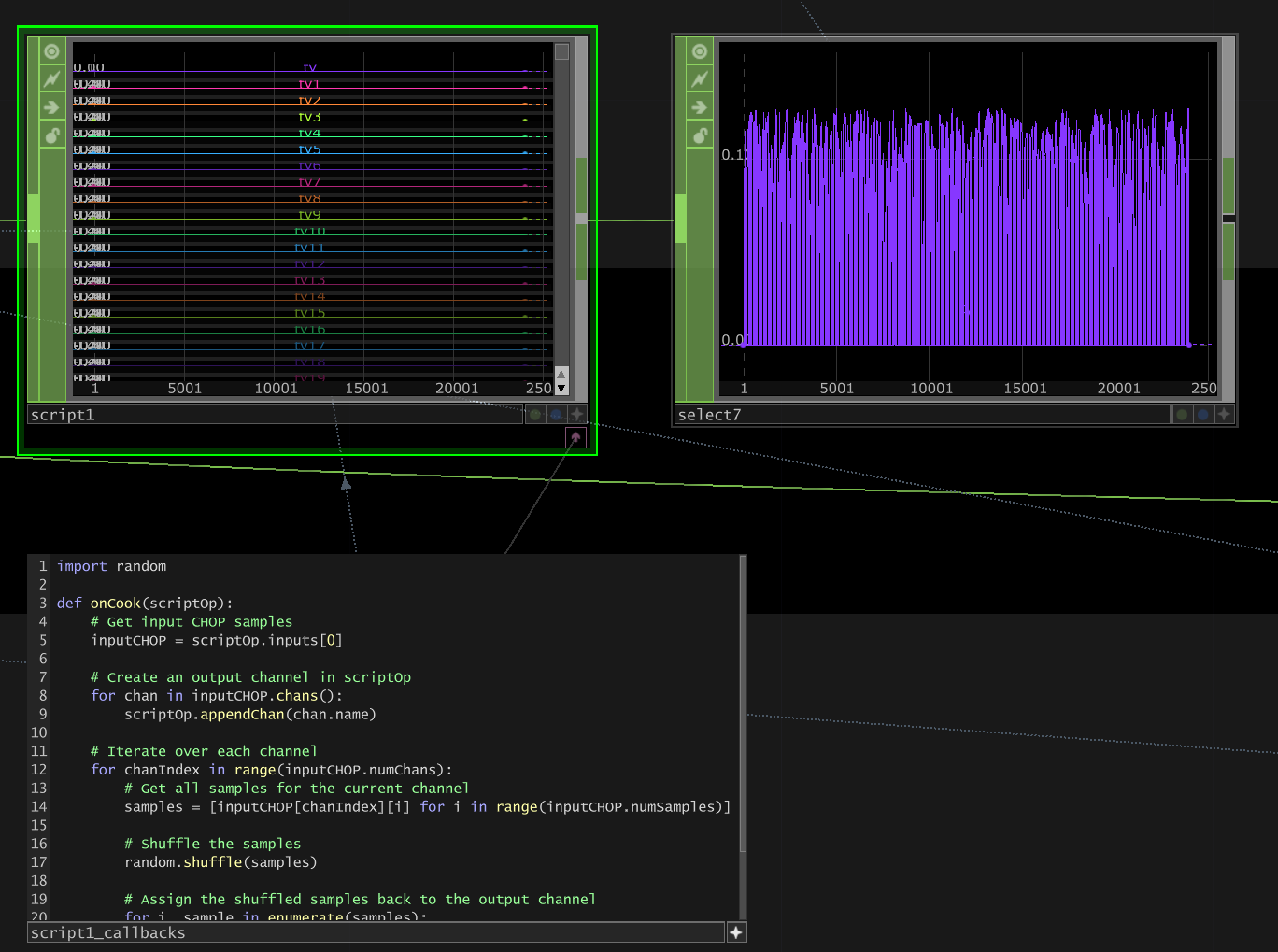Click the clone immune arrow flag on script1

[52, 107]
